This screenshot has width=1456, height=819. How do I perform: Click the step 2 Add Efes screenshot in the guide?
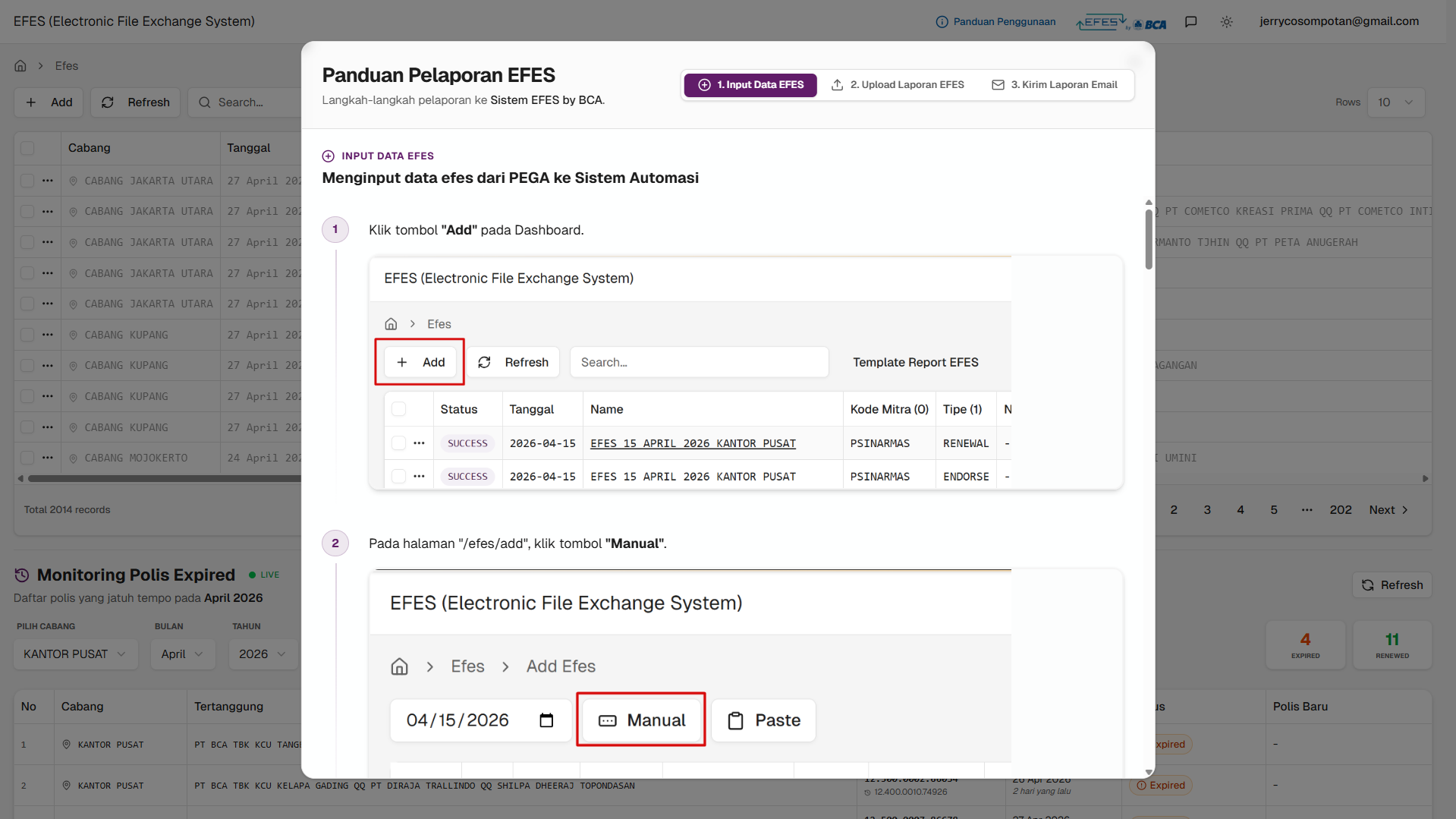click(x=746, y=674)
